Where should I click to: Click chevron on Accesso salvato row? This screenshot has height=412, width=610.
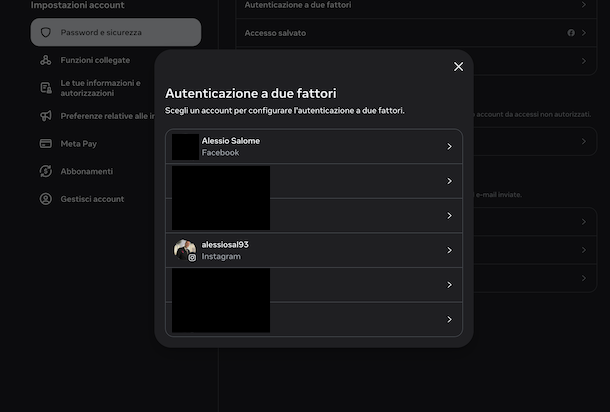(x=584, y=33)
